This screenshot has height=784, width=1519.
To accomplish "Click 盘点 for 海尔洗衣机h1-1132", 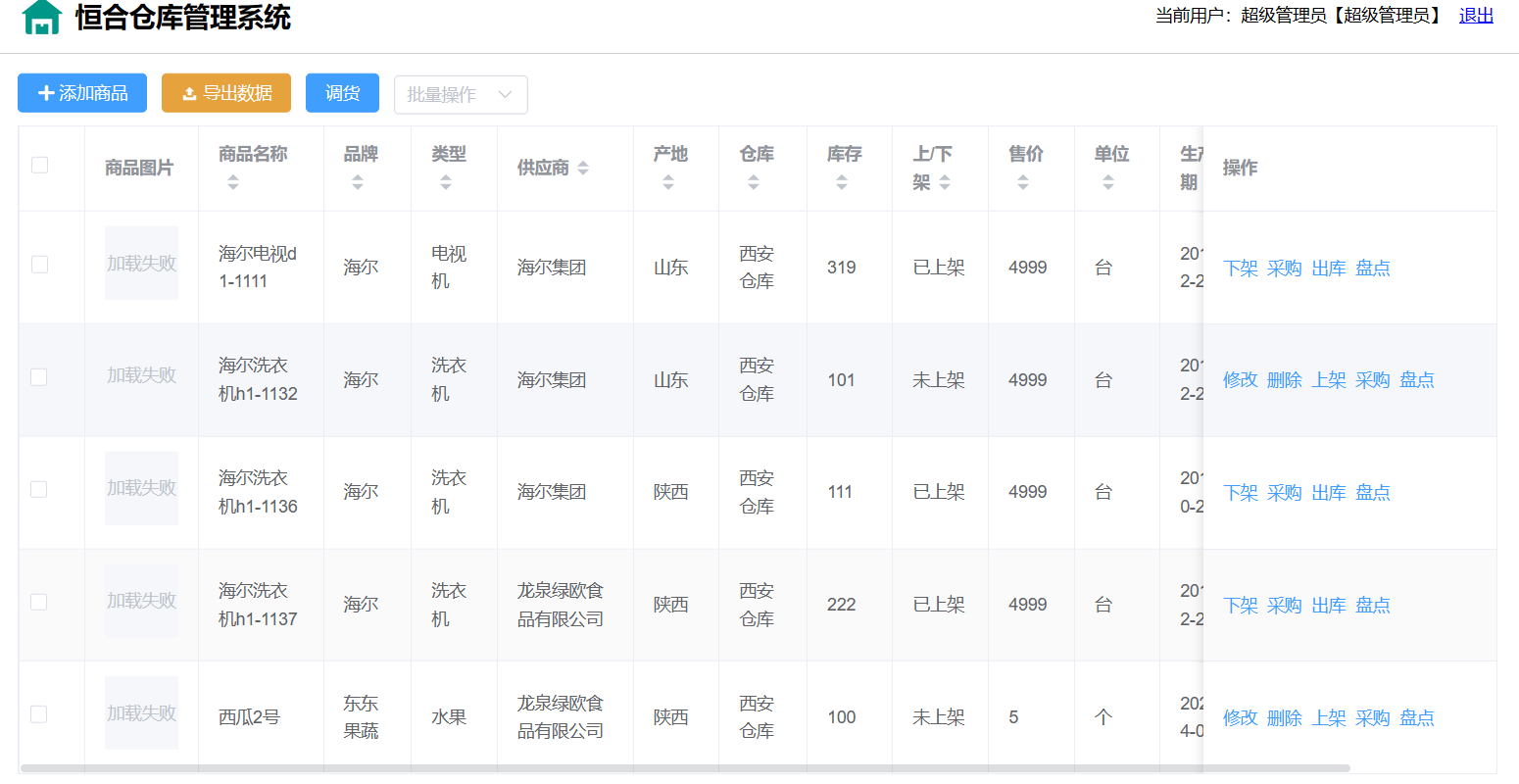I will (x=1417, y=380).
